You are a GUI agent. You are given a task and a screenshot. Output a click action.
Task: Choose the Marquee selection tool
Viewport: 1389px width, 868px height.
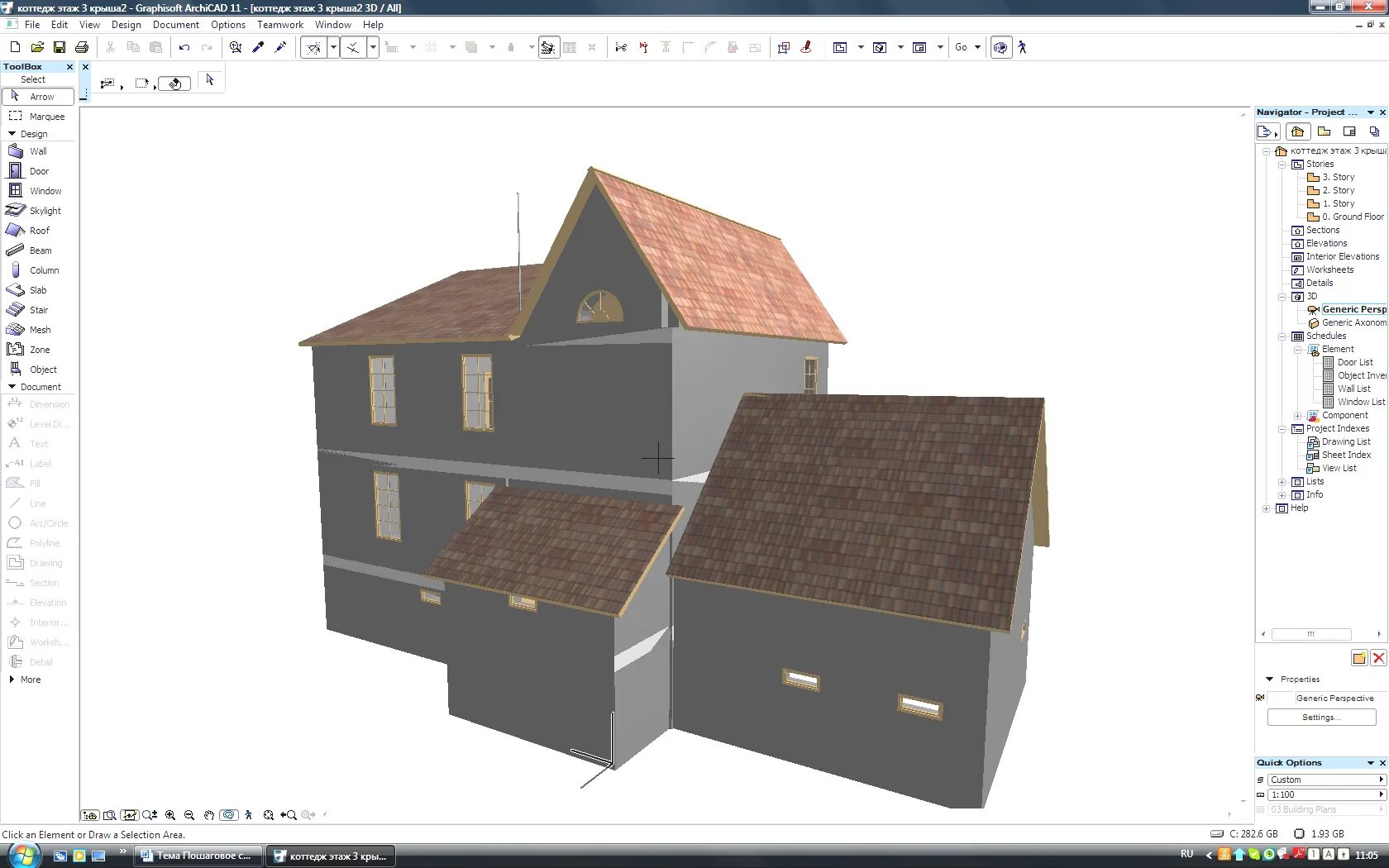[38, 117]
